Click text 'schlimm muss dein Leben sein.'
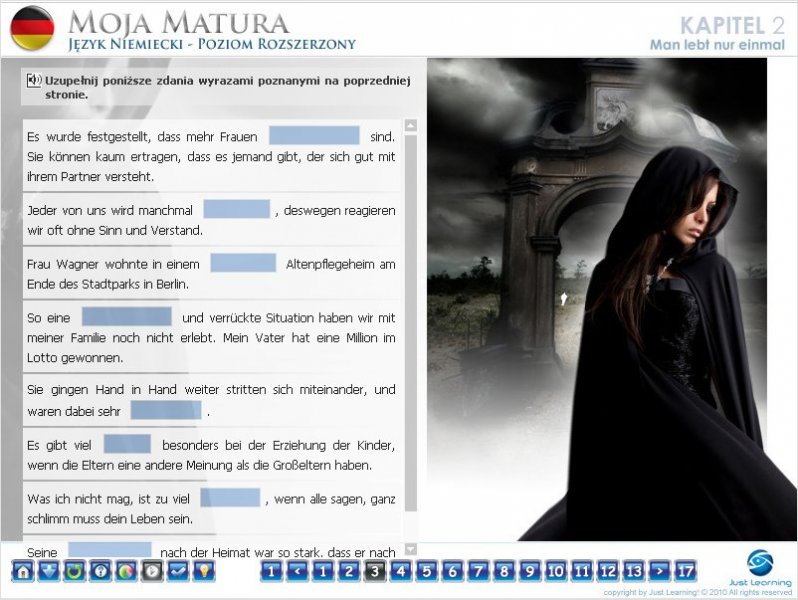 click(x=110, y=519)
